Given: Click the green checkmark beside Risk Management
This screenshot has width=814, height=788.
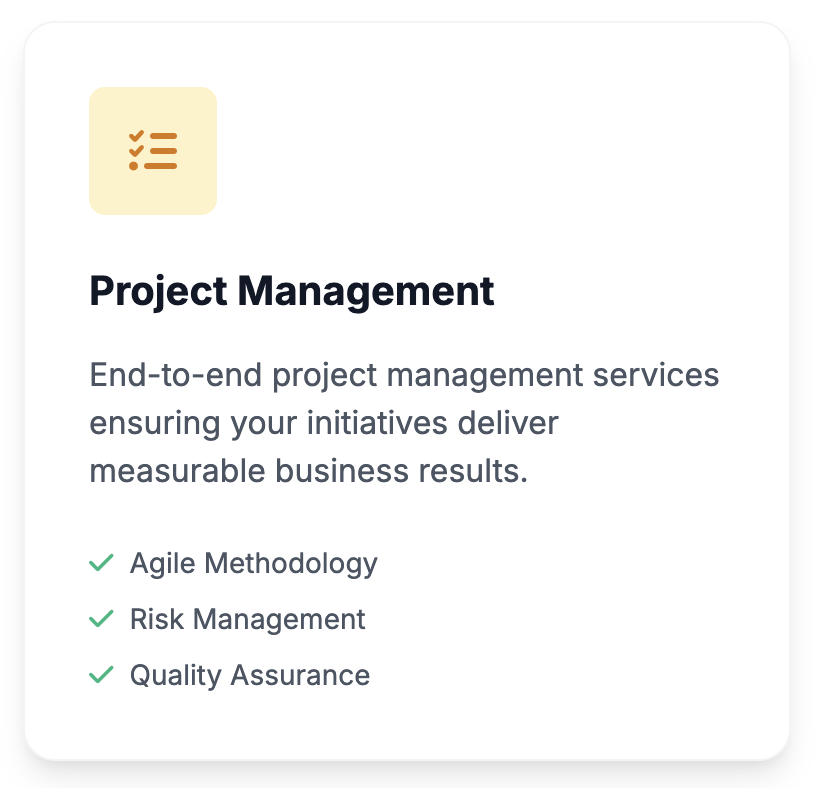Looking at the screenshot, I should (x=101, y=619).
